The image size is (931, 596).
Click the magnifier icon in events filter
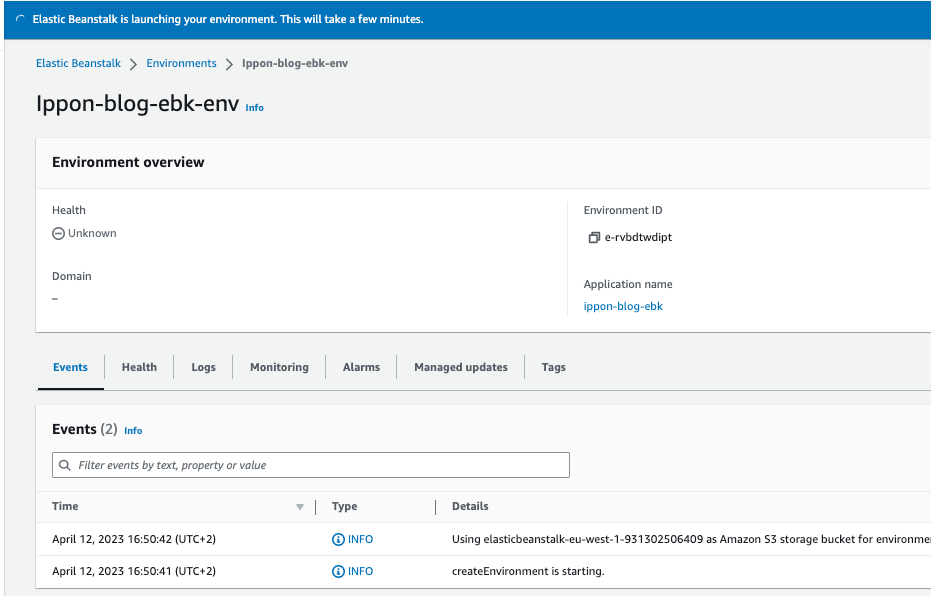click(66, 465)
